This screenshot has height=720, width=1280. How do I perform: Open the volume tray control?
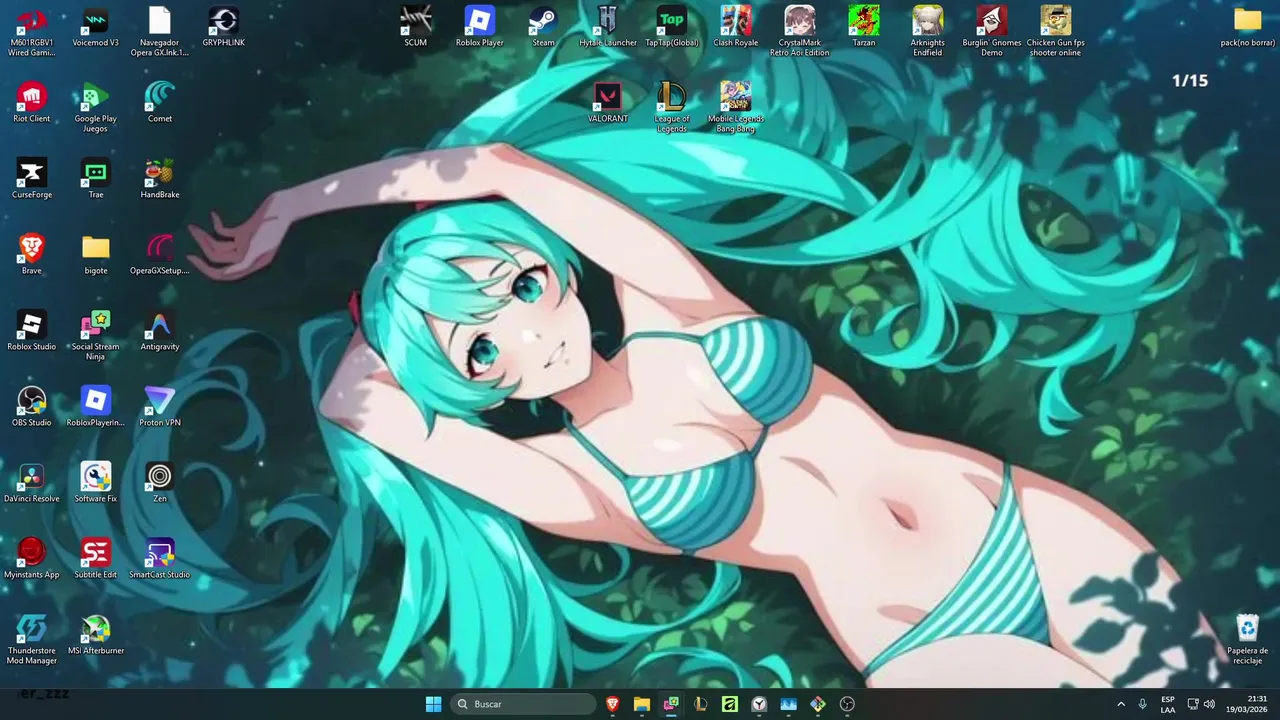(1210, 704)
